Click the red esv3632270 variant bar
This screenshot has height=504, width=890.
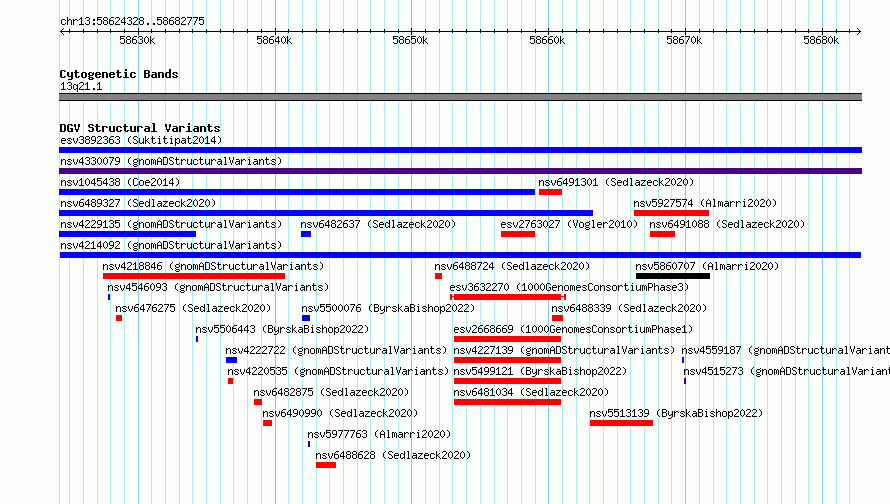coord(507,297)
